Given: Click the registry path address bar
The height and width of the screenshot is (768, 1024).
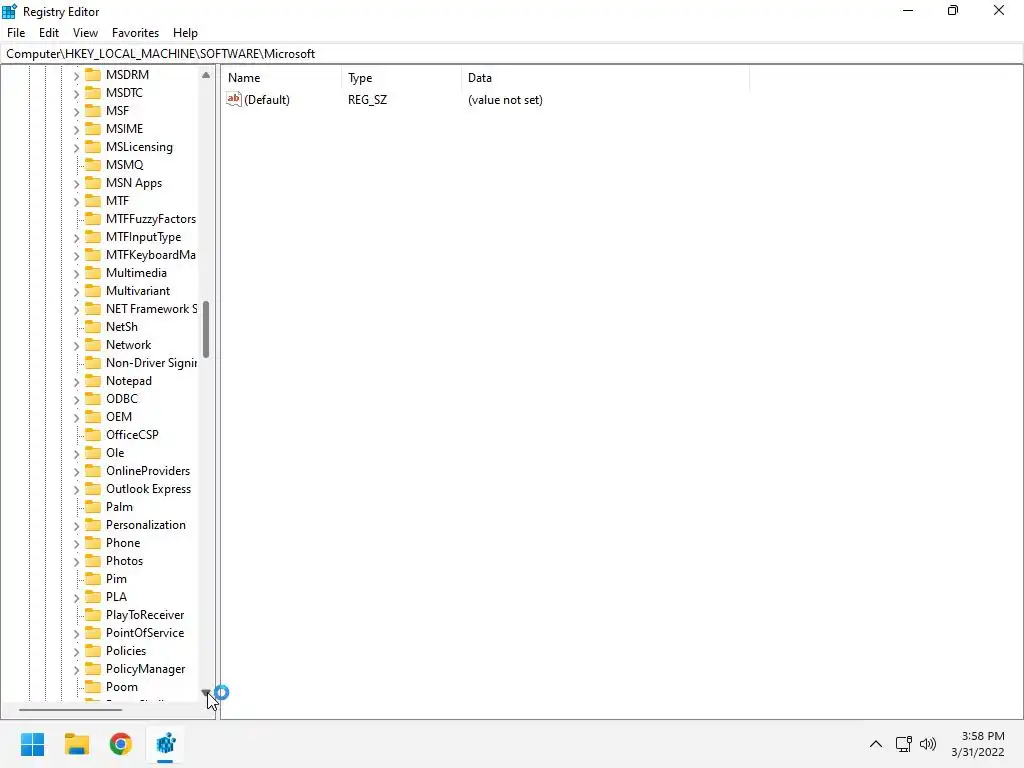Looking at the screenshot, I should pos(511,54).
